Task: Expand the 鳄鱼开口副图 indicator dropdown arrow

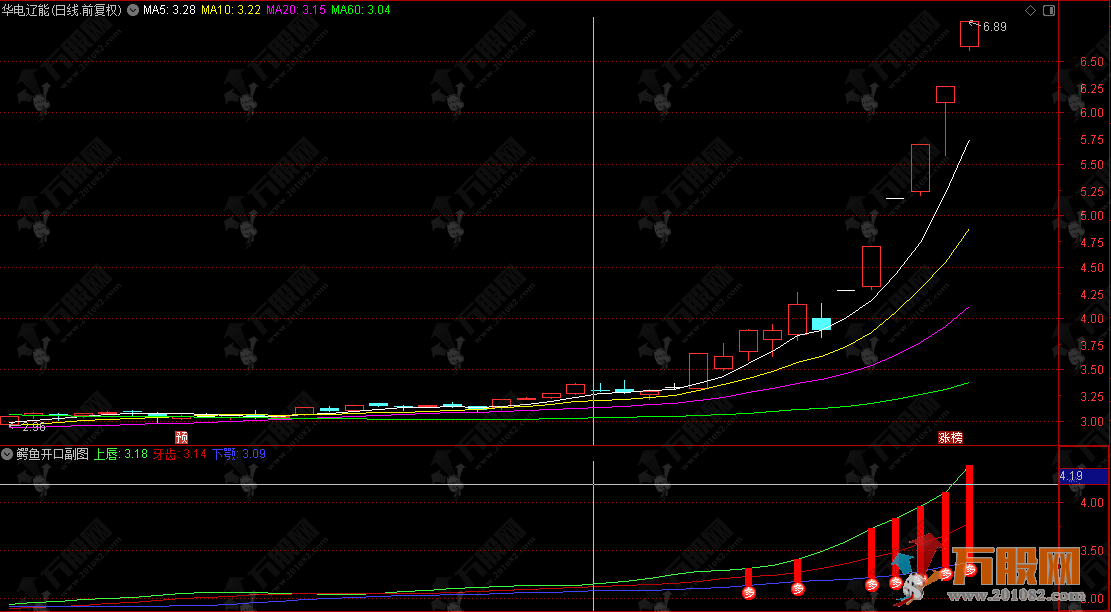Action: pyautogui.click(x=7, y=454)
